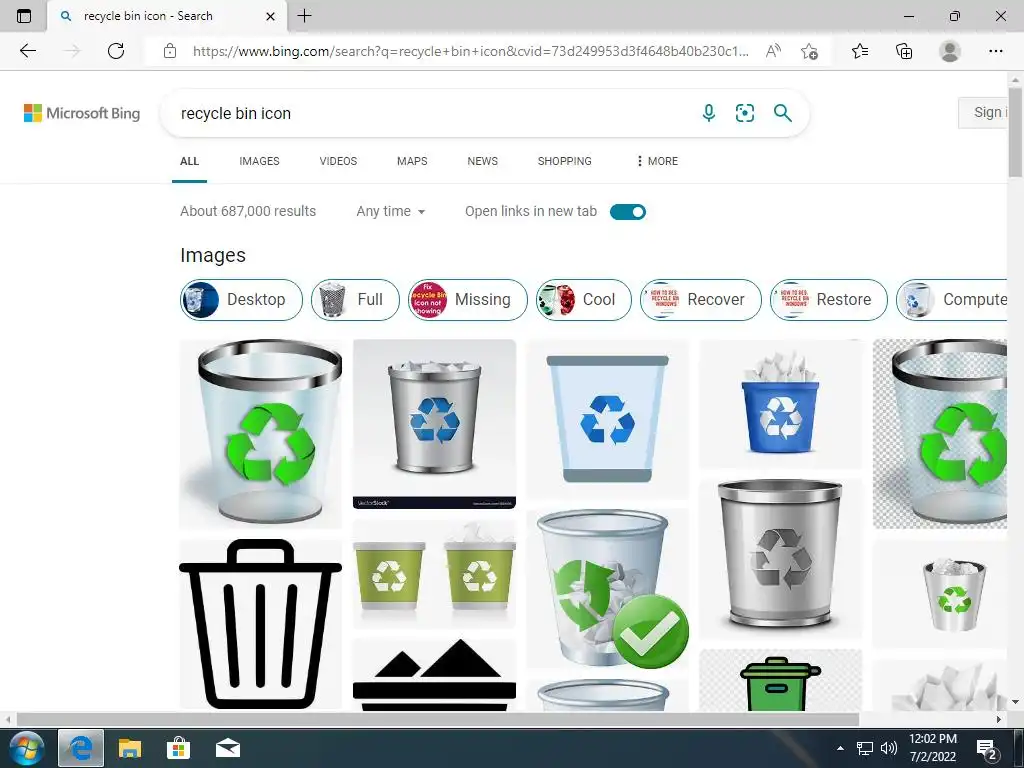Open green lidded dumpster bin image
The height and width of the screenshot is (768, 1024).
tap(780, 680)
